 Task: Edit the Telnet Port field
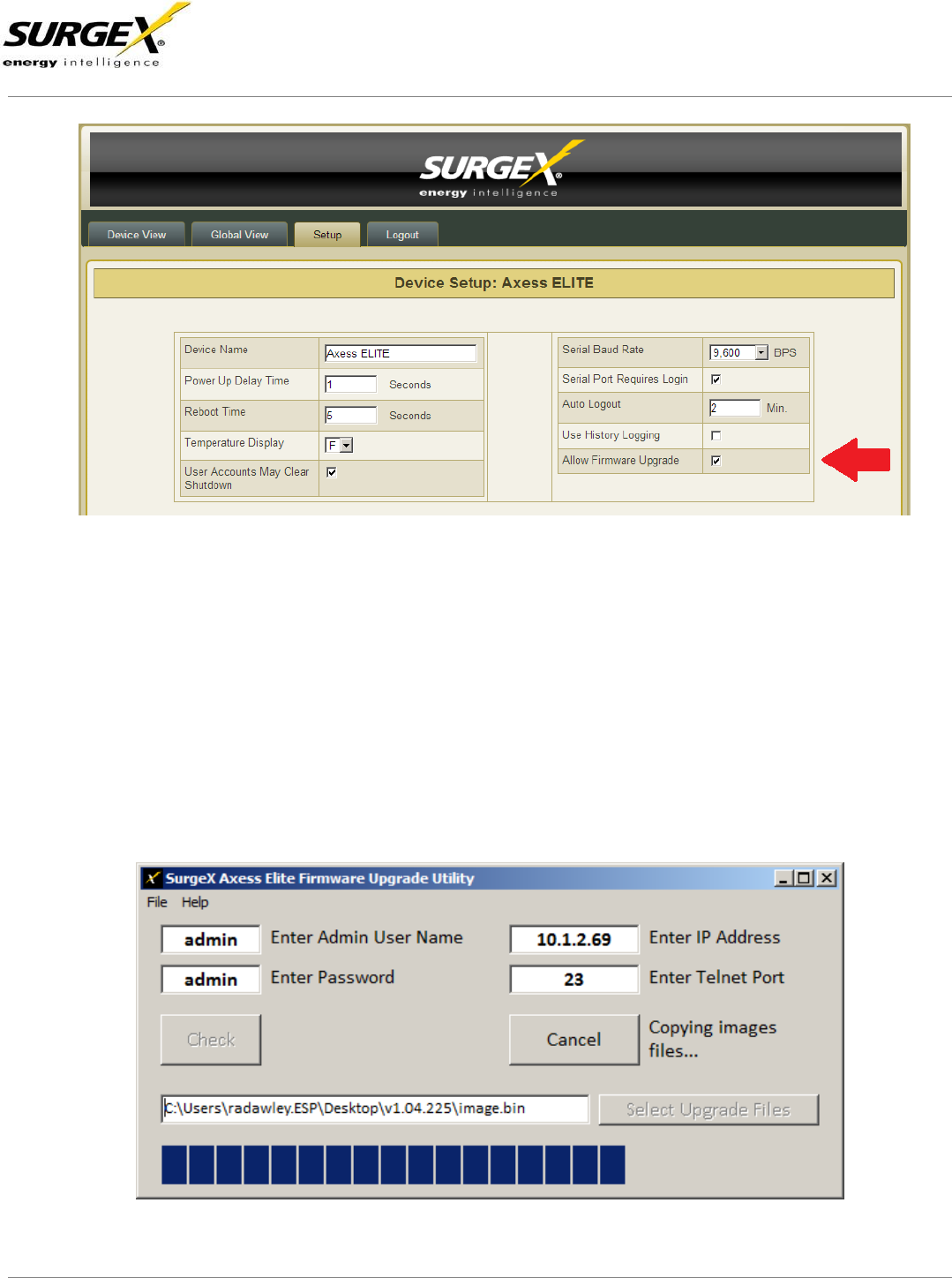point(573,979)
